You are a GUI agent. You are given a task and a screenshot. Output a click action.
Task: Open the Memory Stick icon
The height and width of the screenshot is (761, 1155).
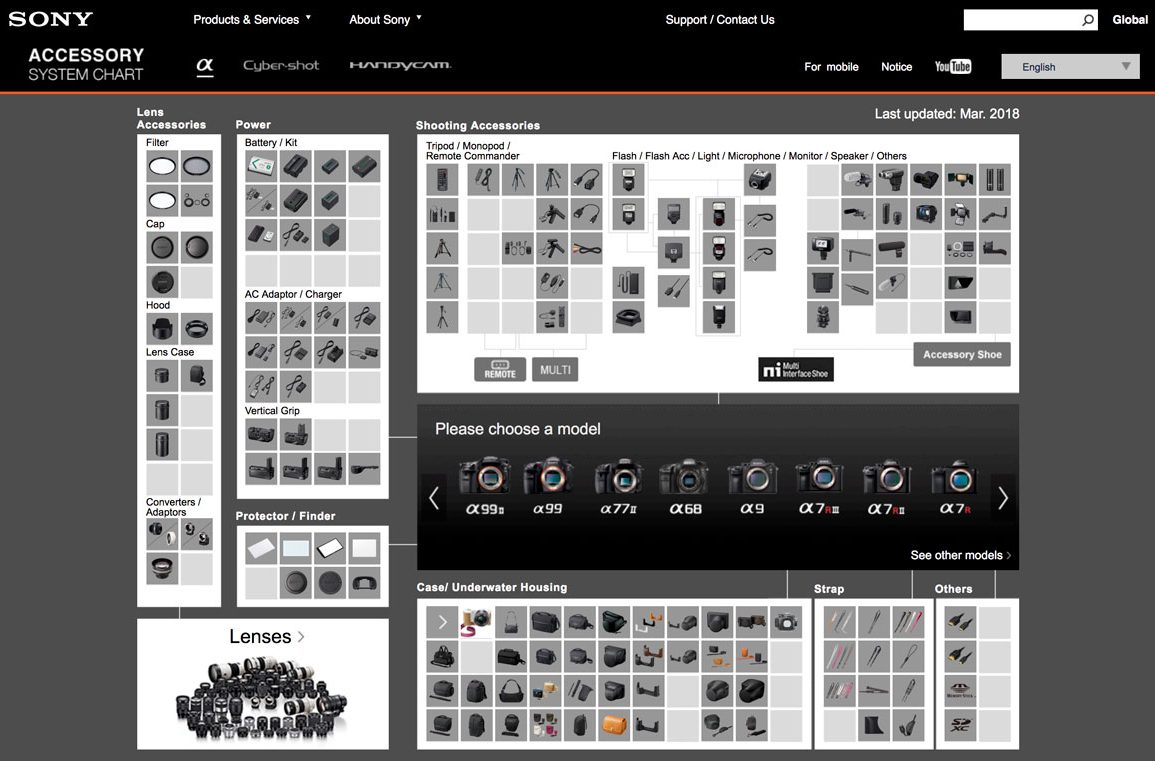961,691
